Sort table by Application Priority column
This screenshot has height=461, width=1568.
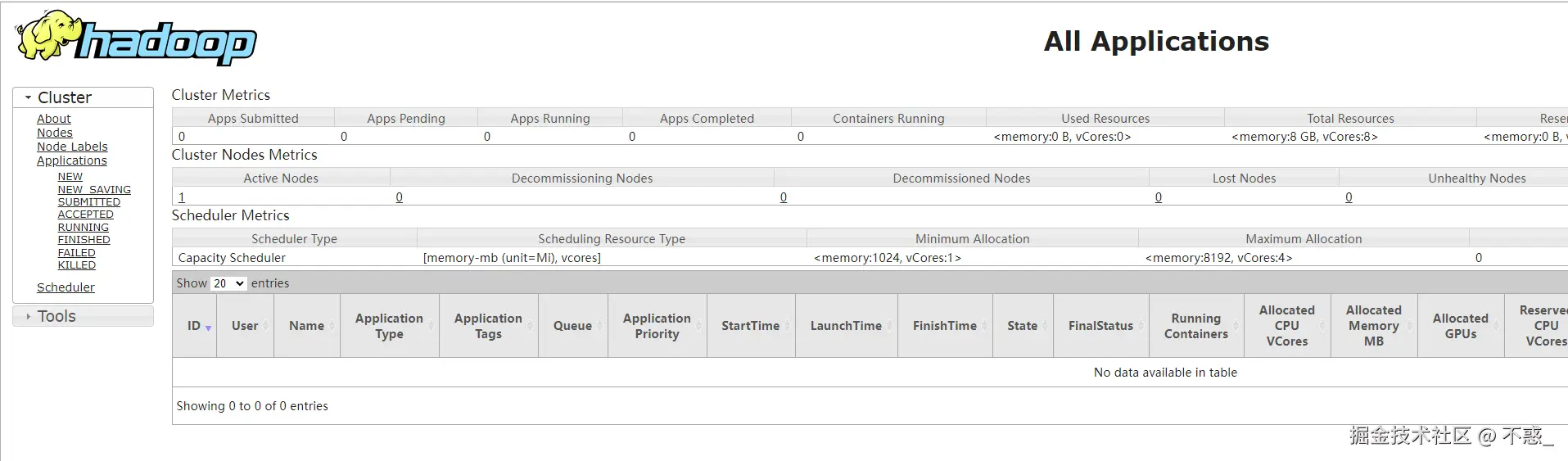[657, 326]
